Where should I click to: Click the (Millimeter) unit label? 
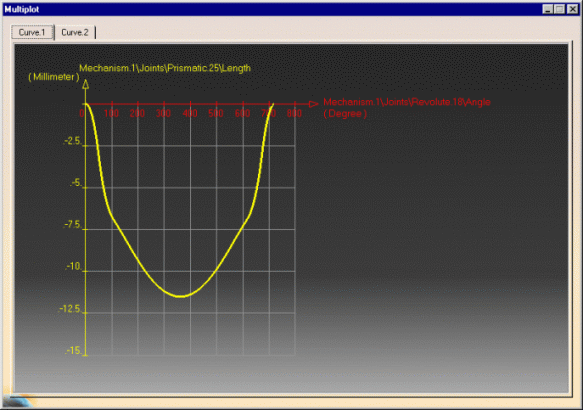54,77
